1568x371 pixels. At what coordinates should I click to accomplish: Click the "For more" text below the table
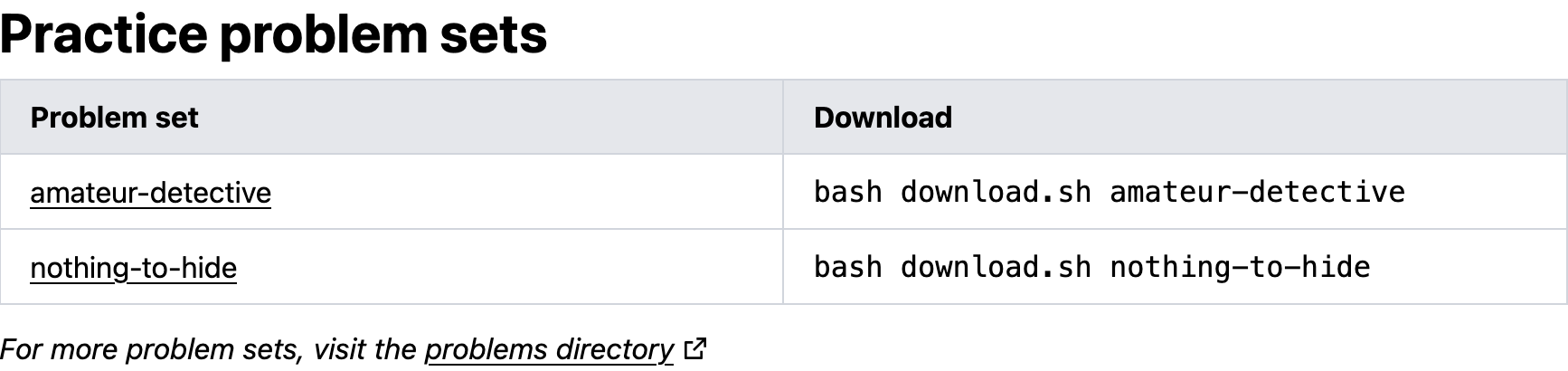60,349
